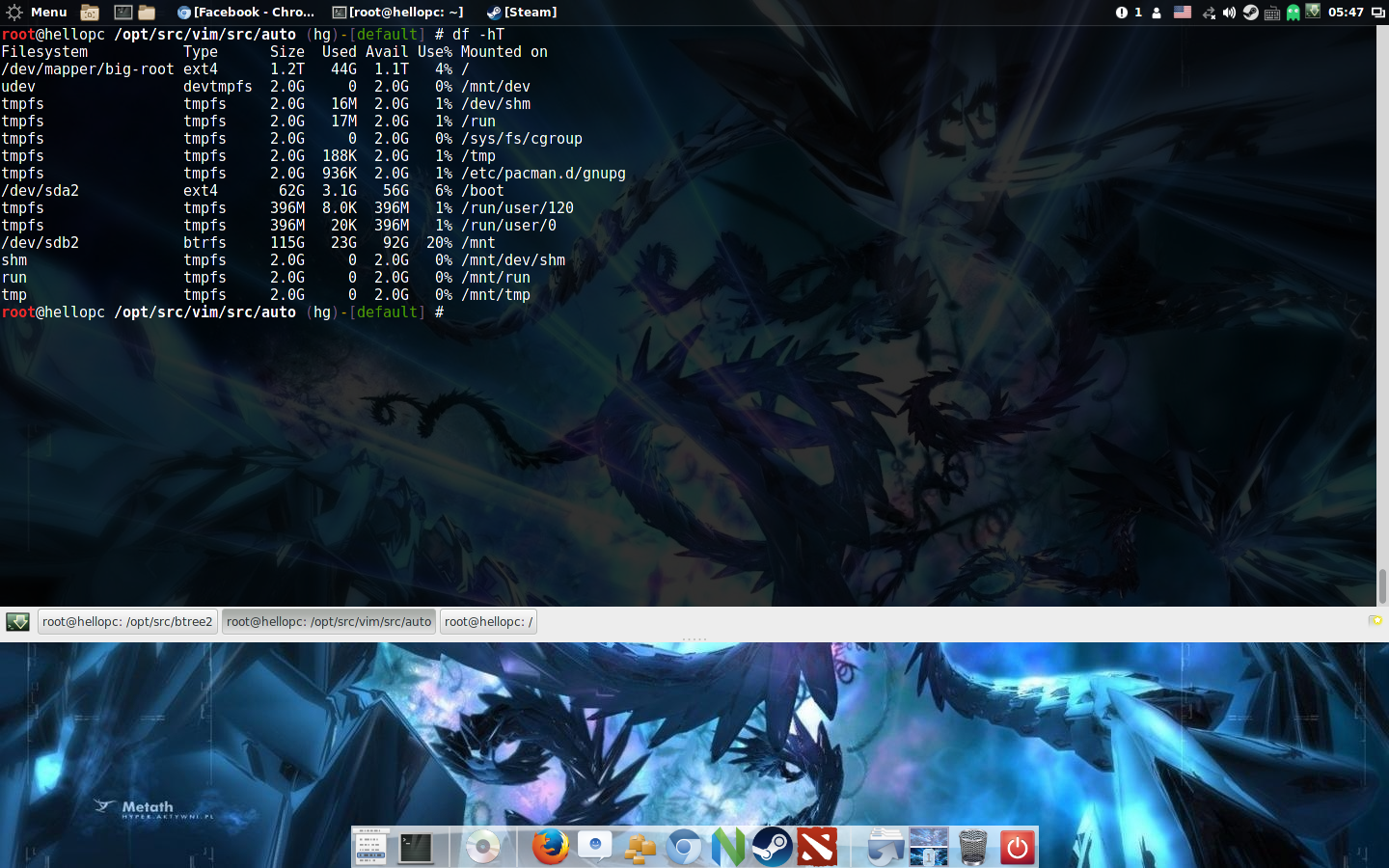1389x868 pixels.
Task: Open the trash can in dock
Action: 973,847
